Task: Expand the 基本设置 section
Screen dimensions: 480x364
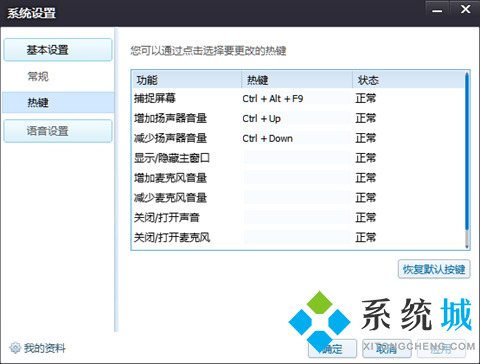Action: (58, 50)
